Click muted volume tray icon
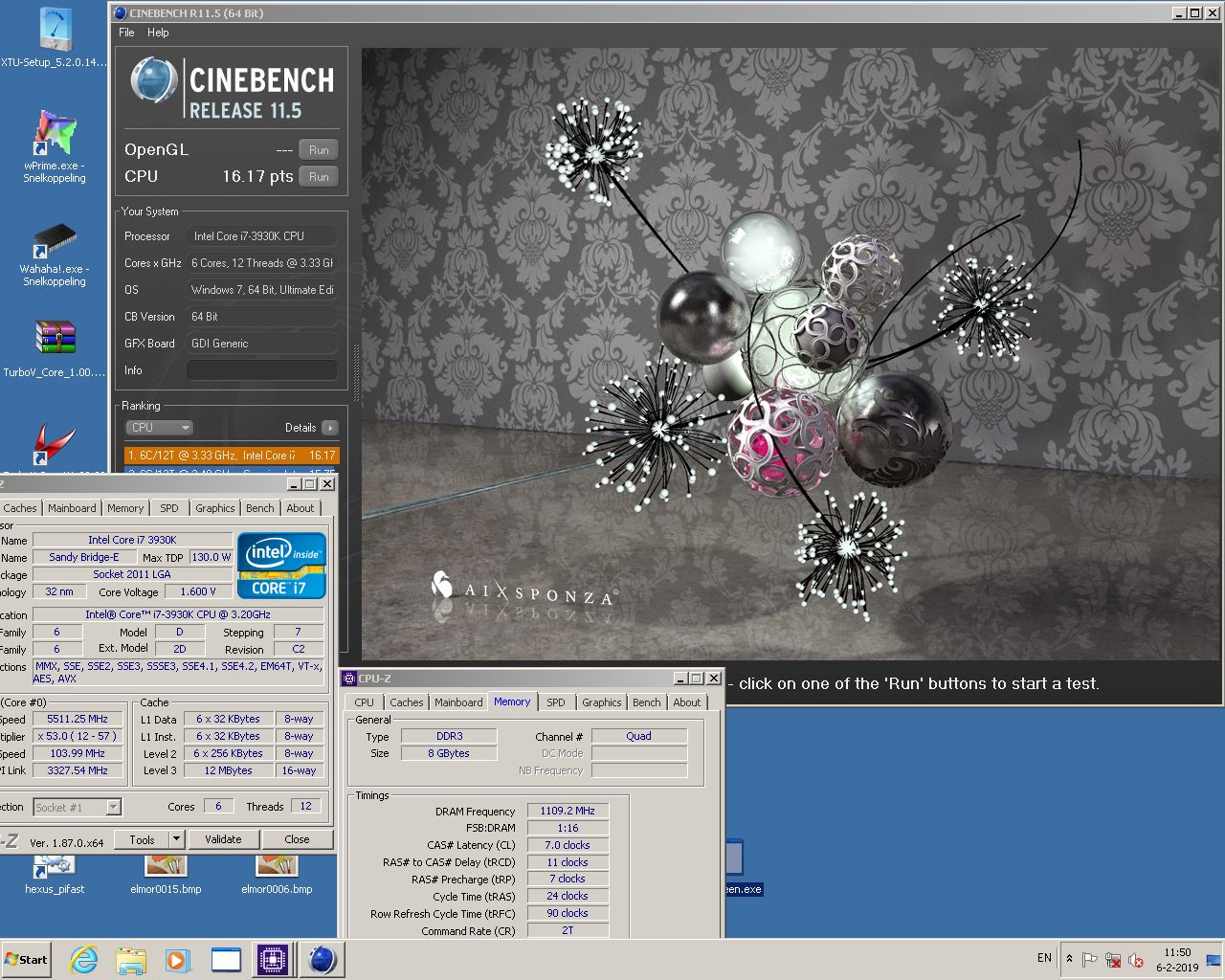Screen dimensions: 1225x980 tap(1136, 959)
